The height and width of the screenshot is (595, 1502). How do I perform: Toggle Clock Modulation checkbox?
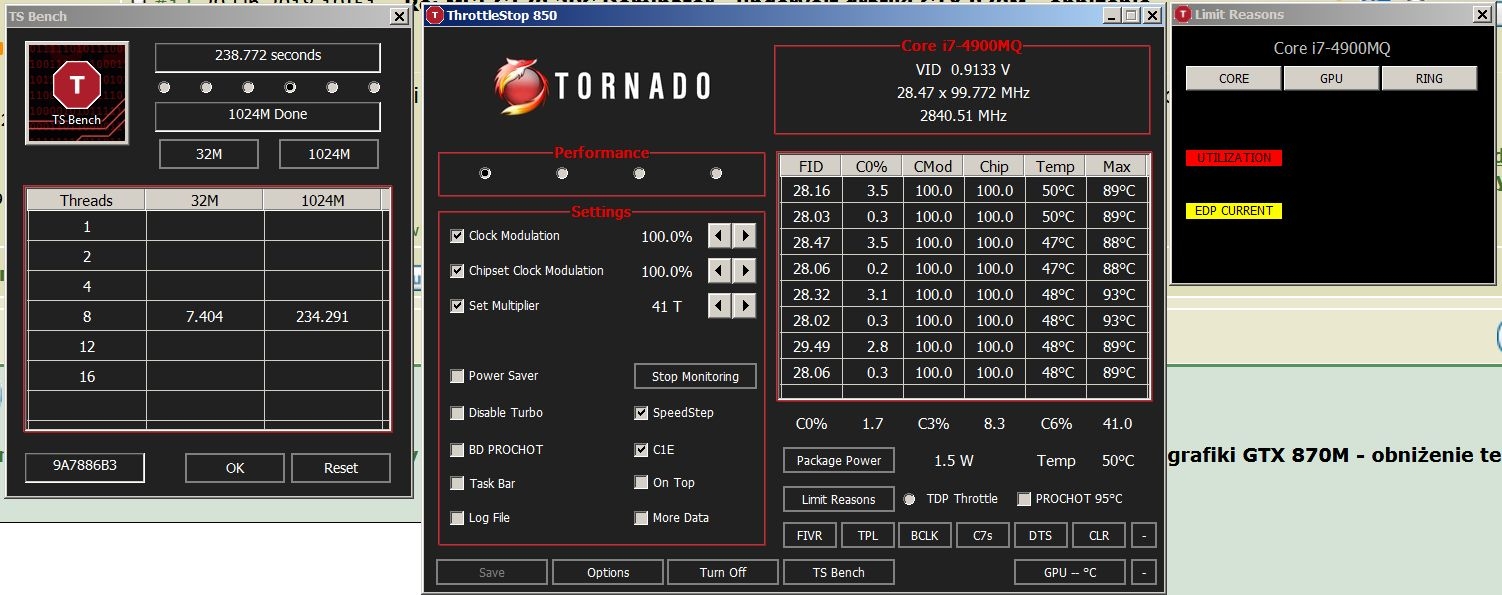pyautogui.click(x=457, y=236)
